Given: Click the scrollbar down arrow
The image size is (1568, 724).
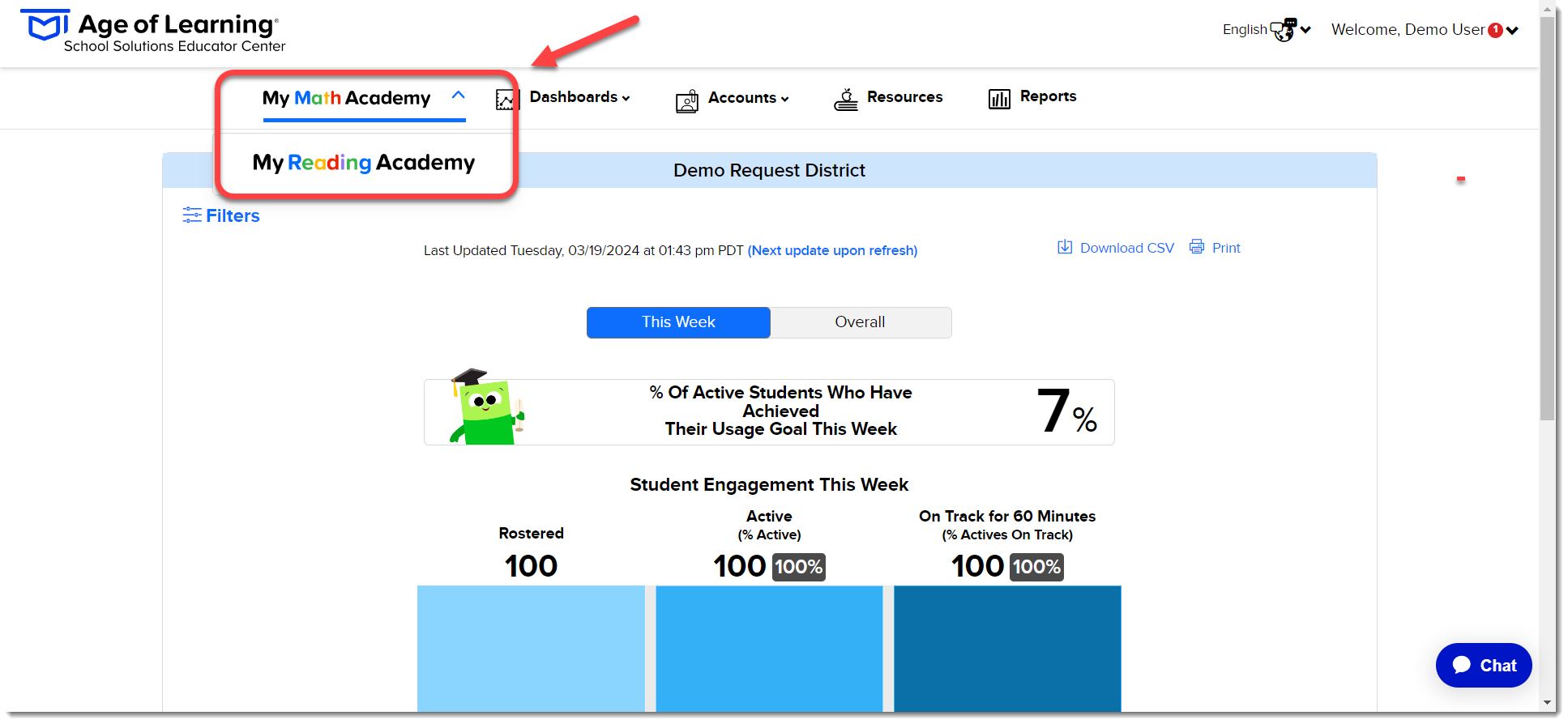Looking at the screenshot, I should tap(1548, 703).
